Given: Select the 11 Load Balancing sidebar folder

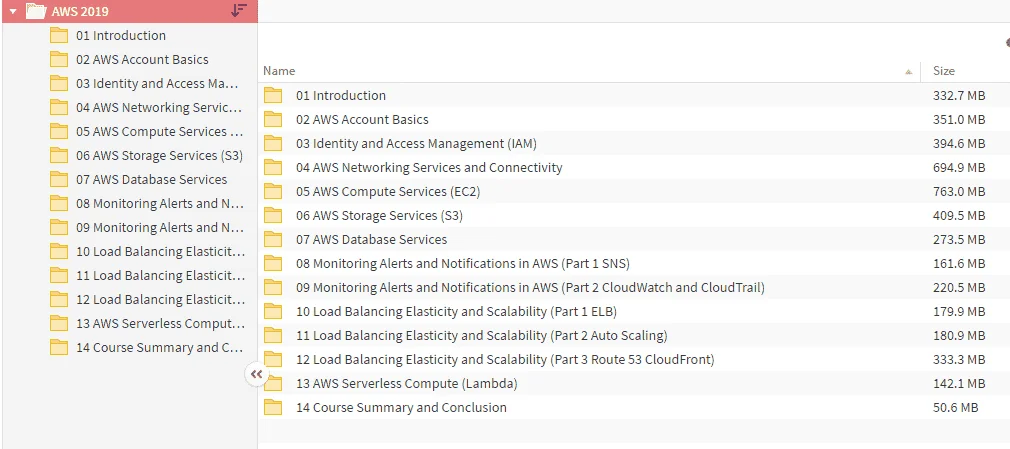Looking at the screenshot, I should [160, 275].
